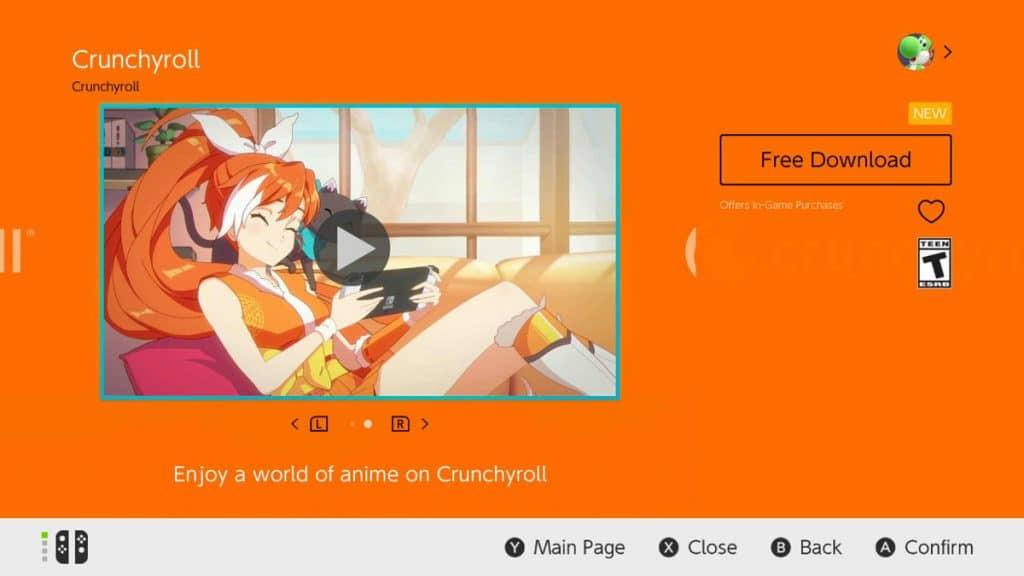Play the Crunchyroll trailer video
The width and height of the screenshot is (1024, 576).
tap(352, 248)
